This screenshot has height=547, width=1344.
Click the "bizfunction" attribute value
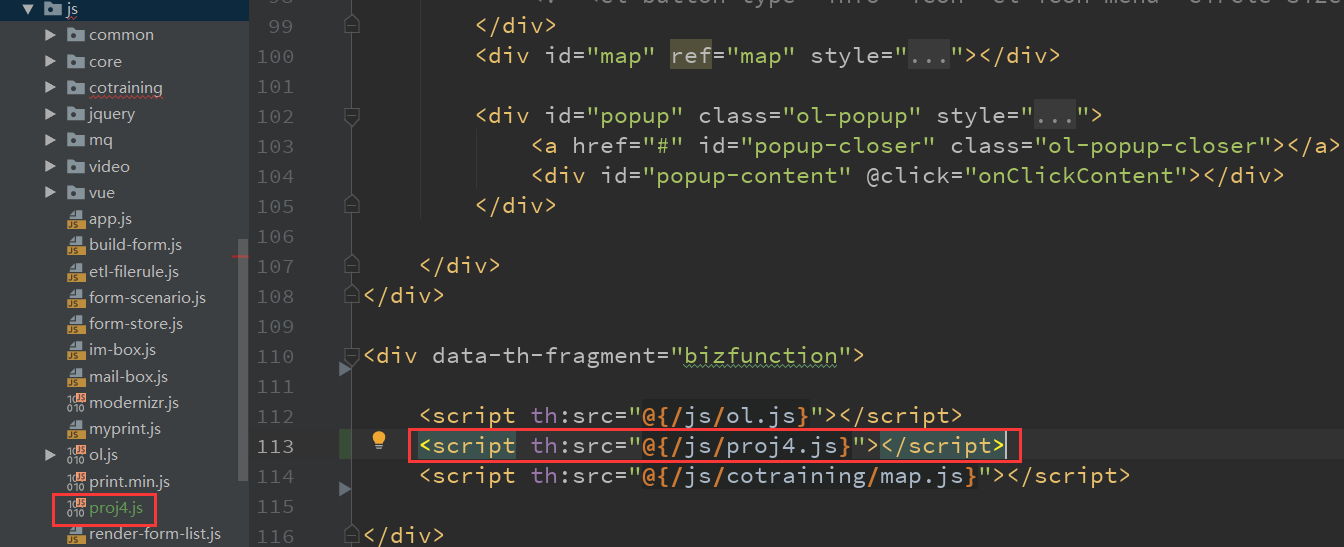760,356
